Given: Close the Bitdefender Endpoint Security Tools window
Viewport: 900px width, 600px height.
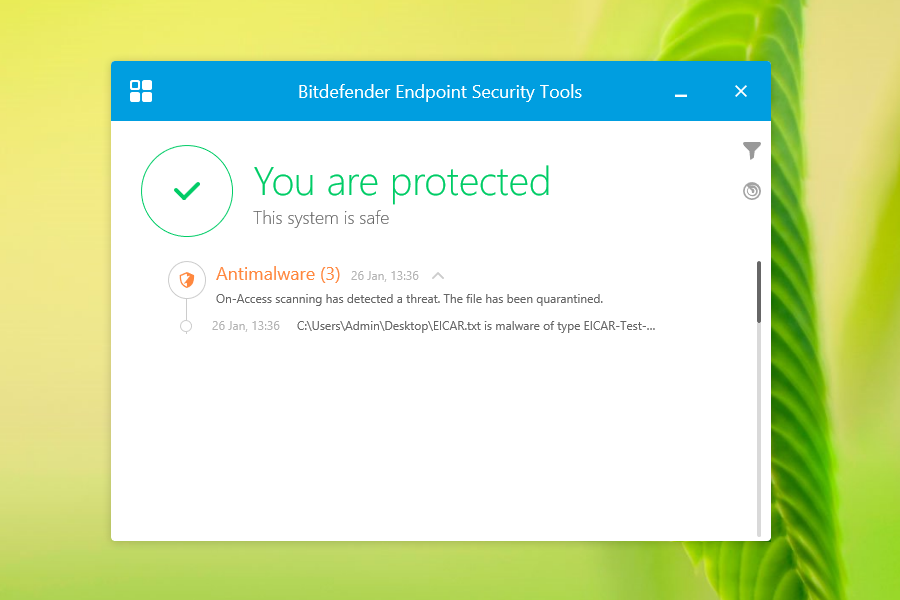Looking at the screenshot, I should pyautogui.click(x=741, y=91).
